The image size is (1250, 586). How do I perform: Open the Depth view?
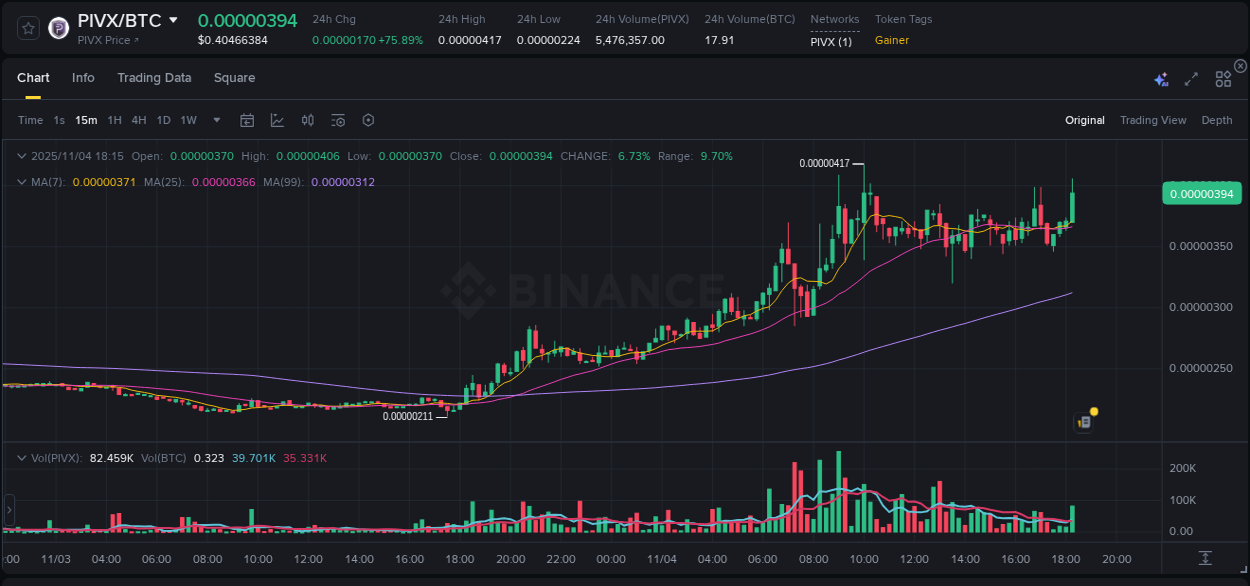point(1217,120)
